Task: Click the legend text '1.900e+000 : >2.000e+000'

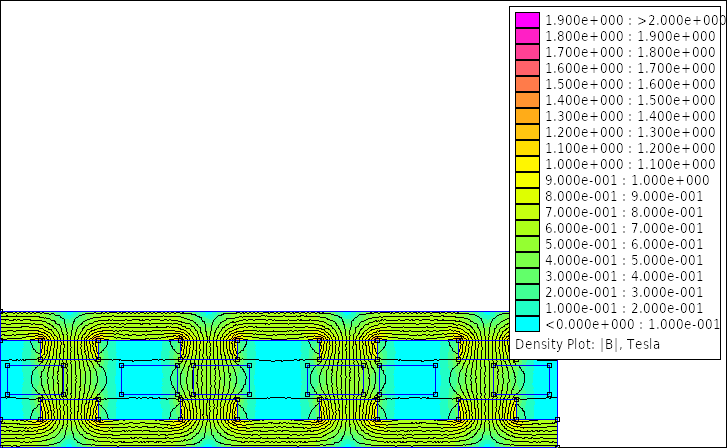Action: [x=635, y=20]
